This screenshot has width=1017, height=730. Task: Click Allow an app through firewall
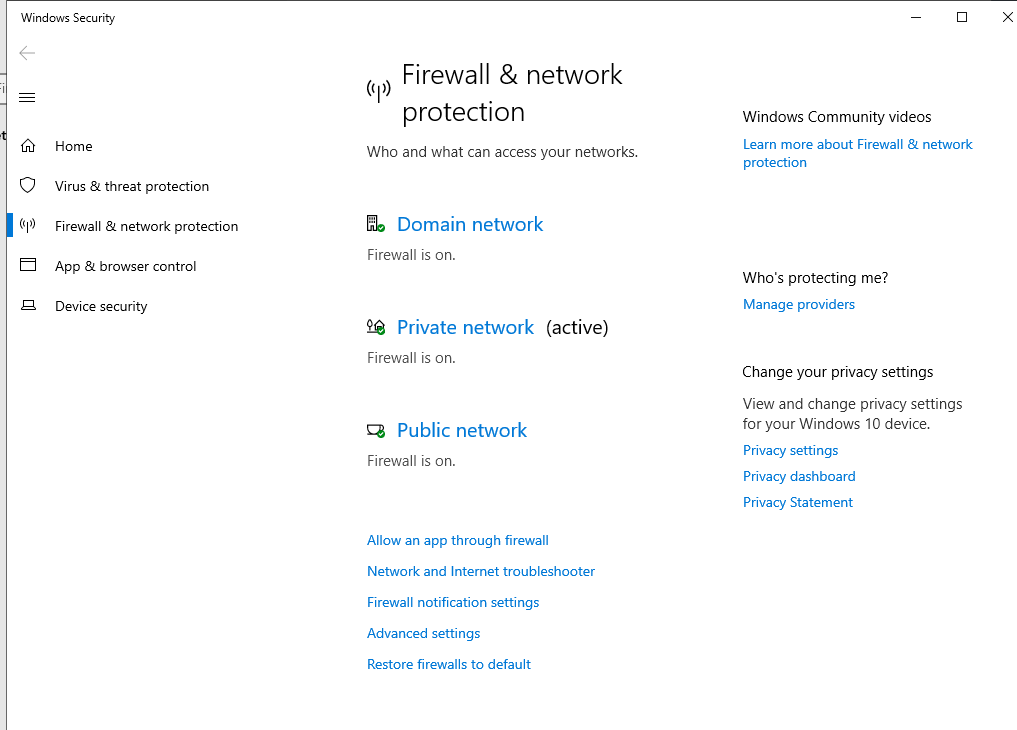tap(458, 541)
